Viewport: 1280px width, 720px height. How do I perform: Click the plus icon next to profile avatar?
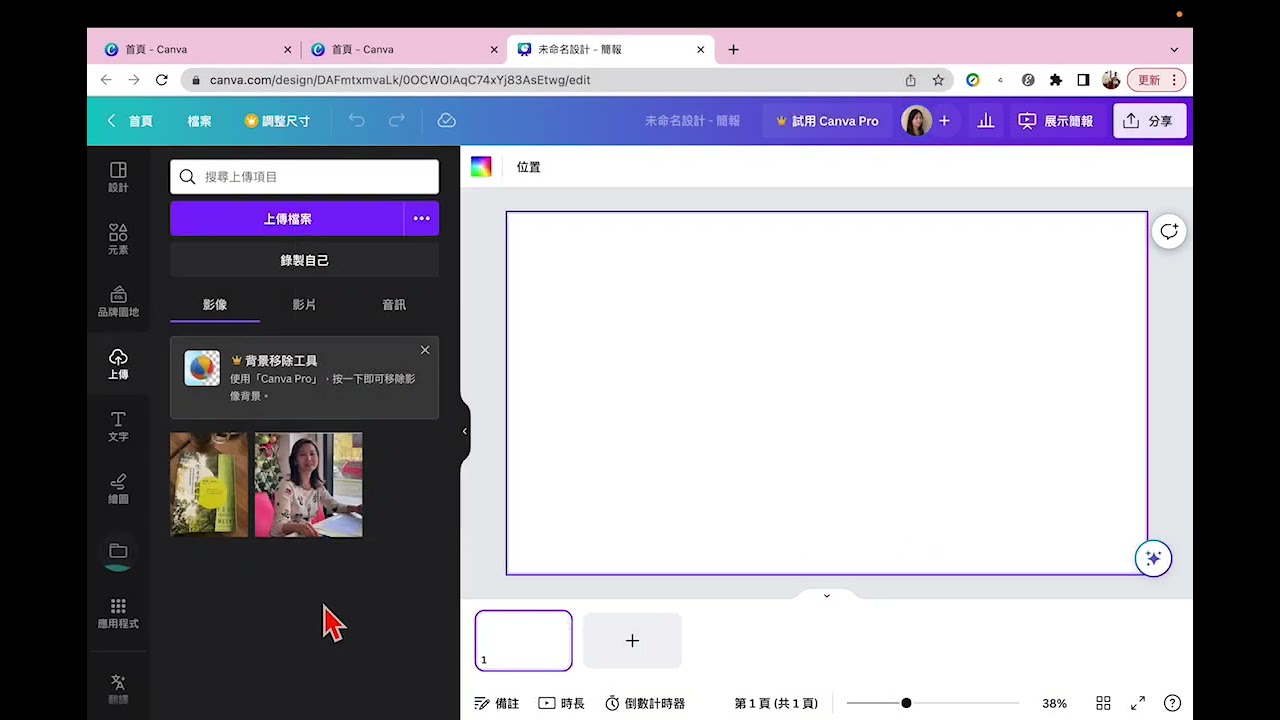coord(944,121)
